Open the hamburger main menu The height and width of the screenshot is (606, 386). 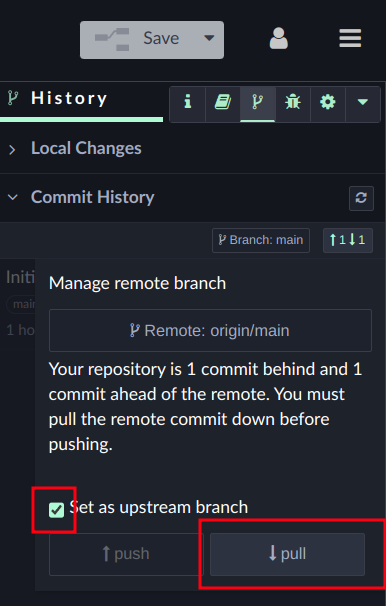(x=350, y=38)
